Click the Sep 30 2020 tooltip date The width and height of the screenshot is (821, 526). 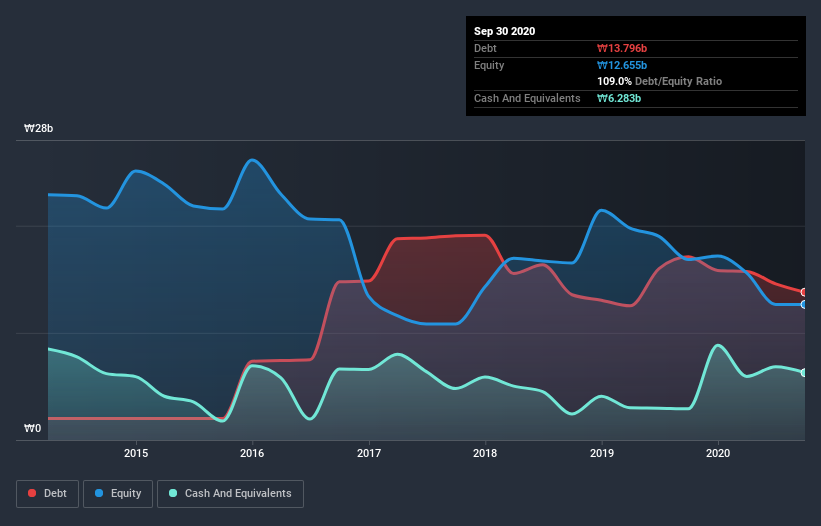[x=505, y=31]
